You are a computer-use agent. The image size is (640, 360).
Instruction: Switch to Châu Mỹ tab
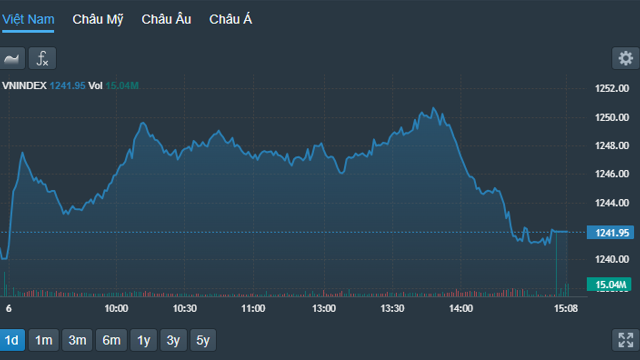98,19
